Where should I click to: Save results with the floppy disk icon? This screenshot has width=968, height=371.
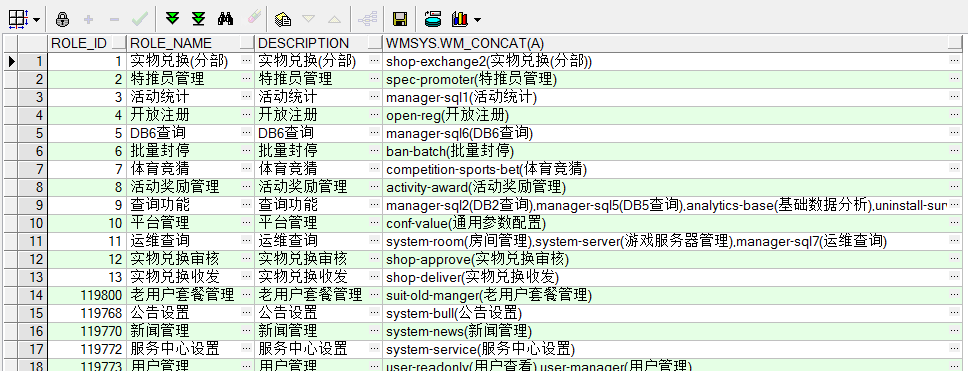coord(400,20)
